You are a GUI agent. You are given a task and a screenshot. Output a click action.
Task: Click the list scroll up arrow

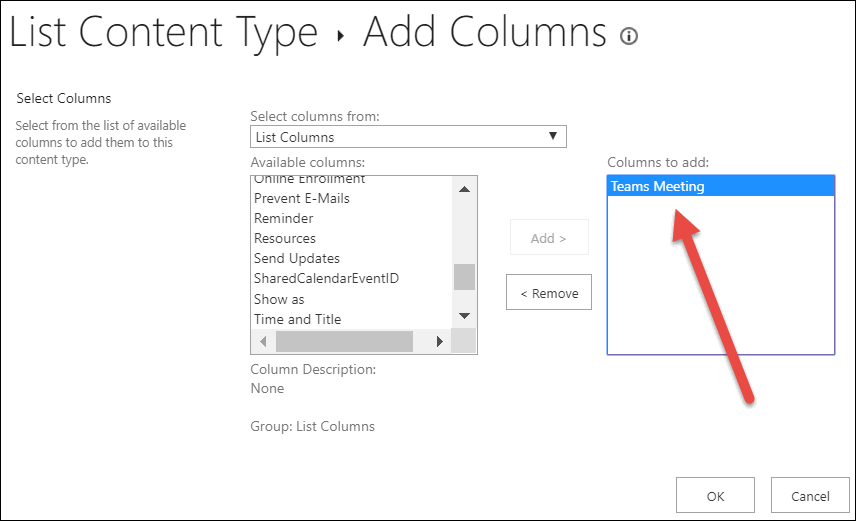pos(465,190)
